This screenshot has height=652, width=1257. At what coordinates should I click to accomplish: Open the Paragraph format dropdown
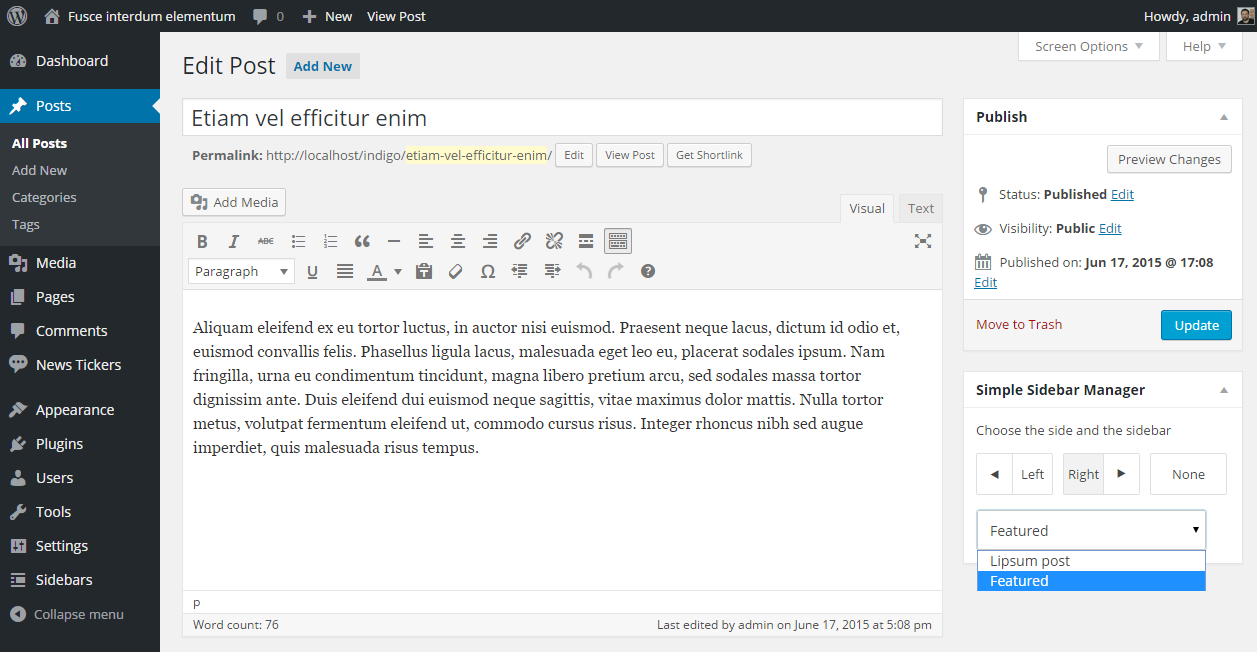[x=241, y=271]
